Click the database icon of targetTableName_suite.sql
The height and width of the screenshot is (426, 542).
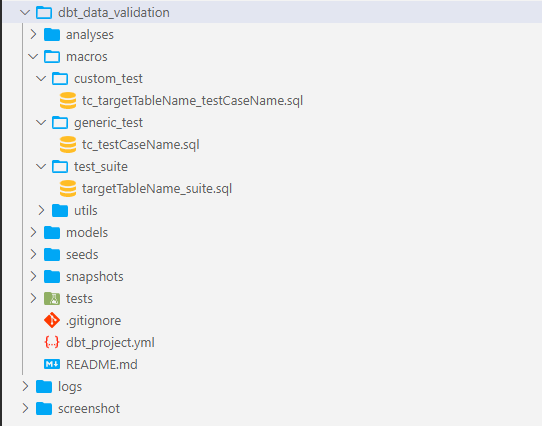68,188
